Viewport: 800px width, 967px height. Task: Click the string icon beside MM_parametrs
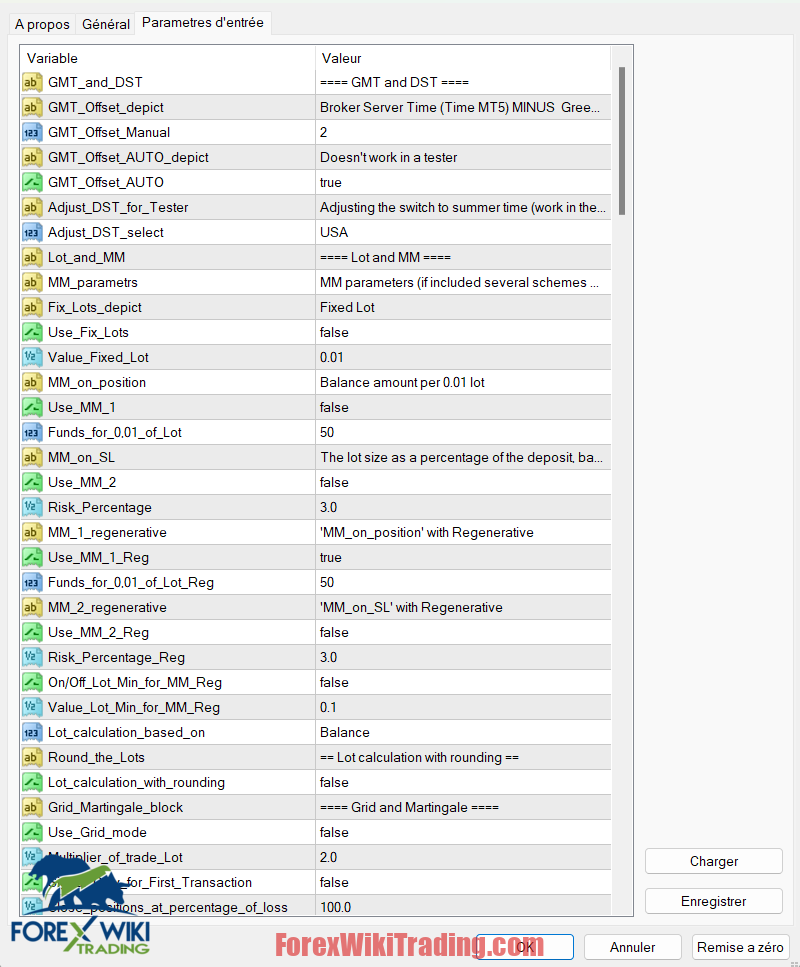[x=32, y=282]
